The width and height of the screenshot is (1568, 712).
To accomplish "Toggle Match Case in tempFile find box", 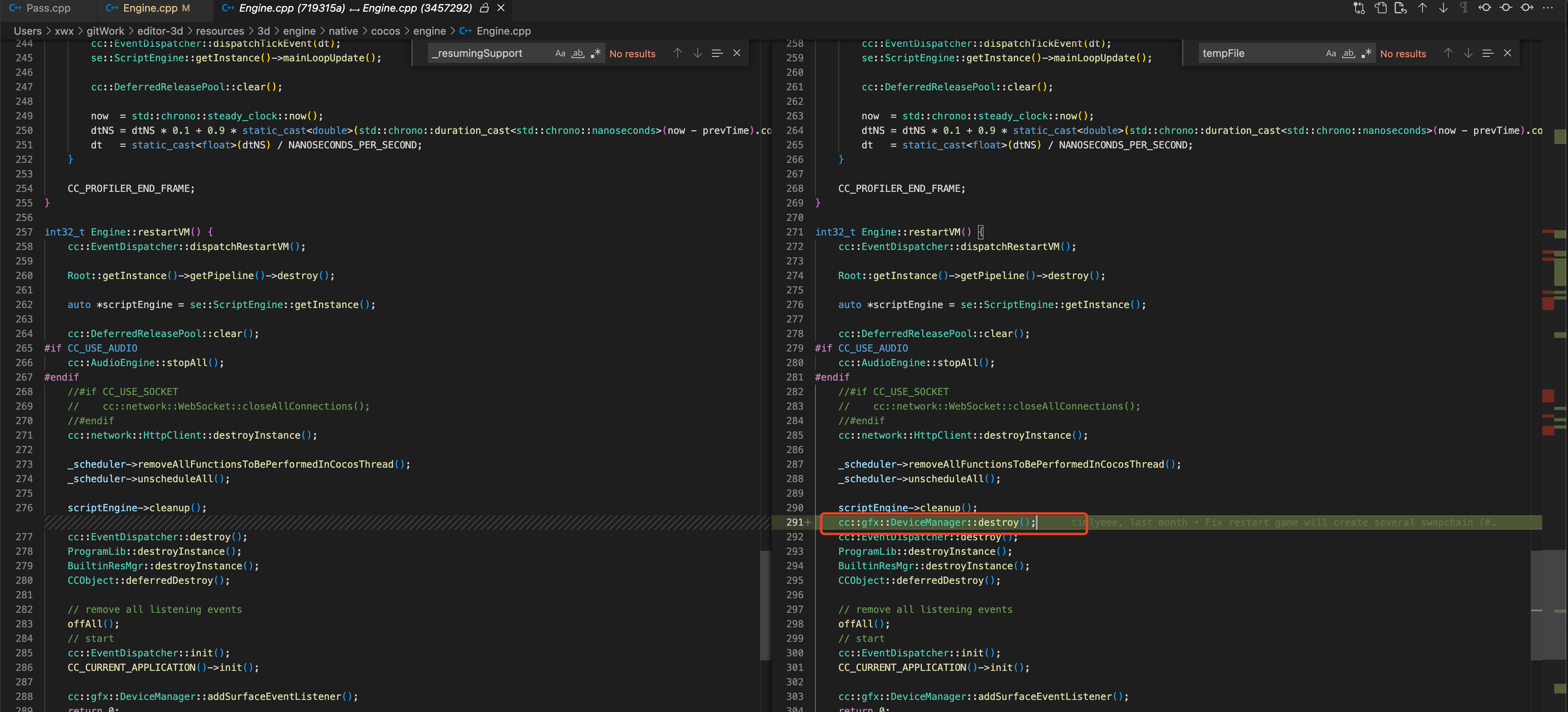I will (1331, 54).
